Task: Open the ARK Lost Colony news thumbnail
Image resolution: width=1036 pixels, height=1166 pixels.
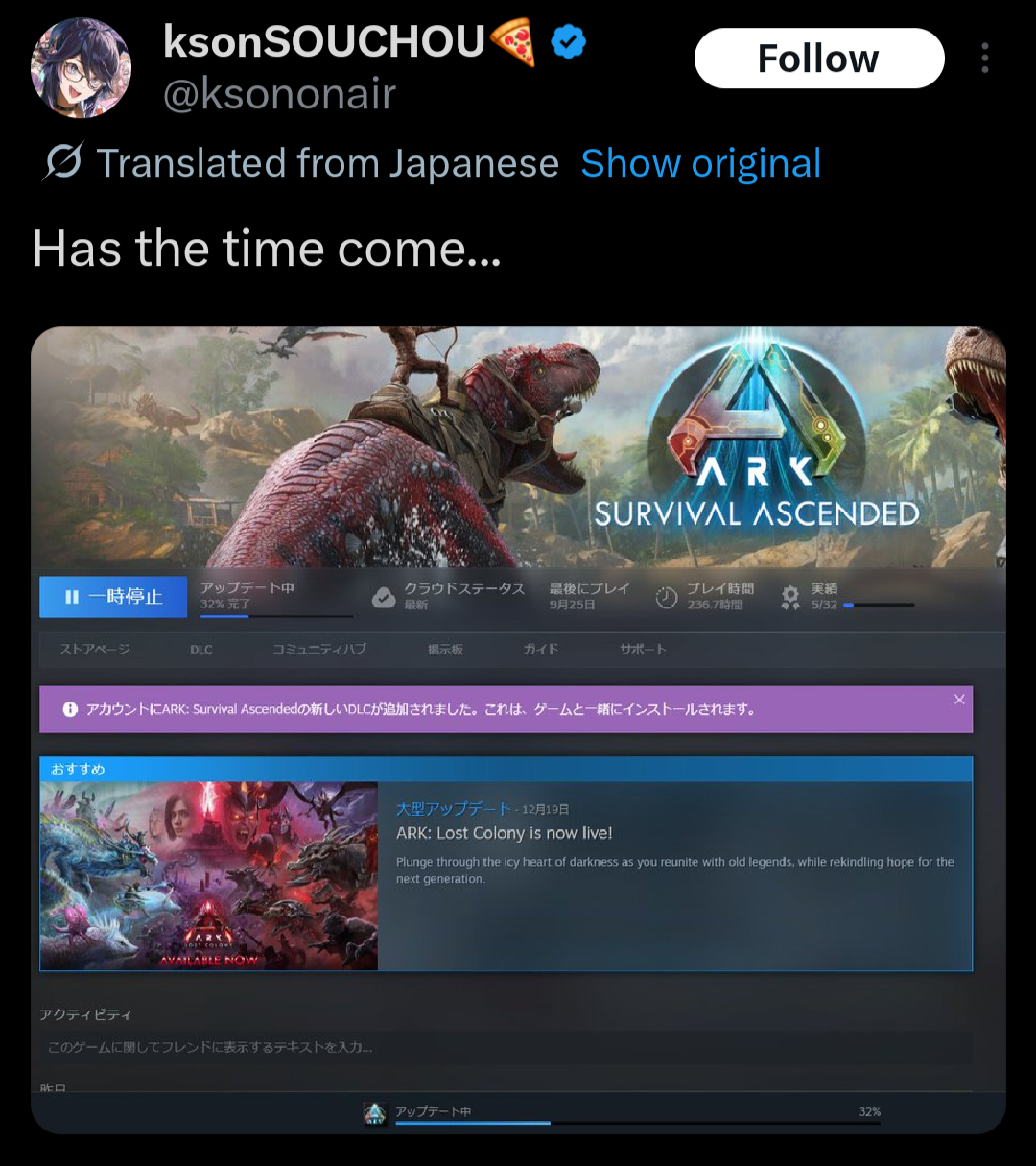Action: [209, 875]
